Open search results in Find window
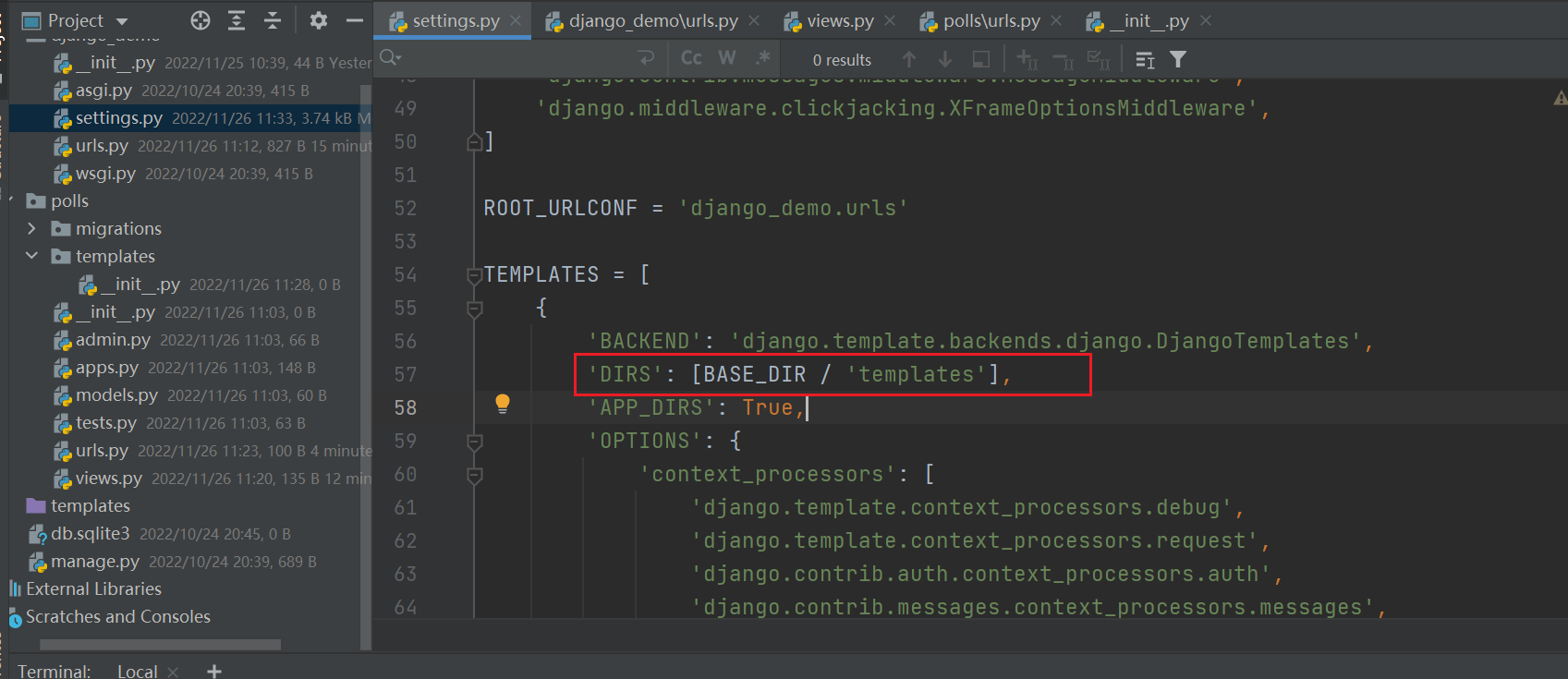The height and width of the screenshot is (679, 1568). 981,59
